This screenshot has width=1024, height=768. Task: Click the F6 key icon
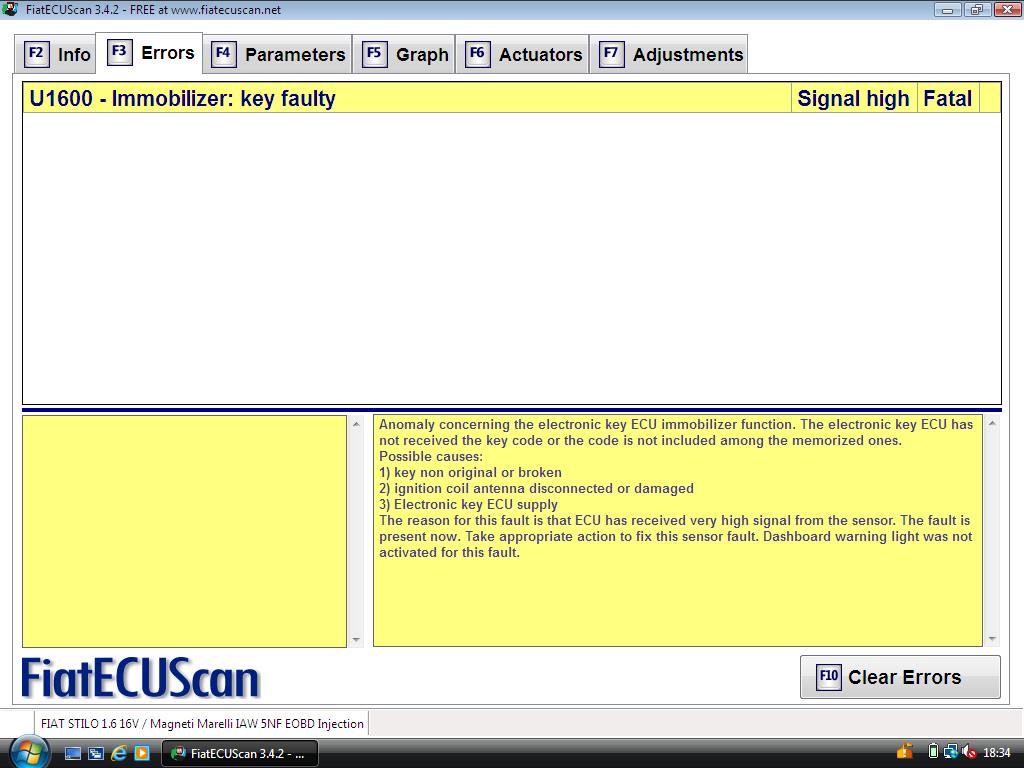coord(477,54)
